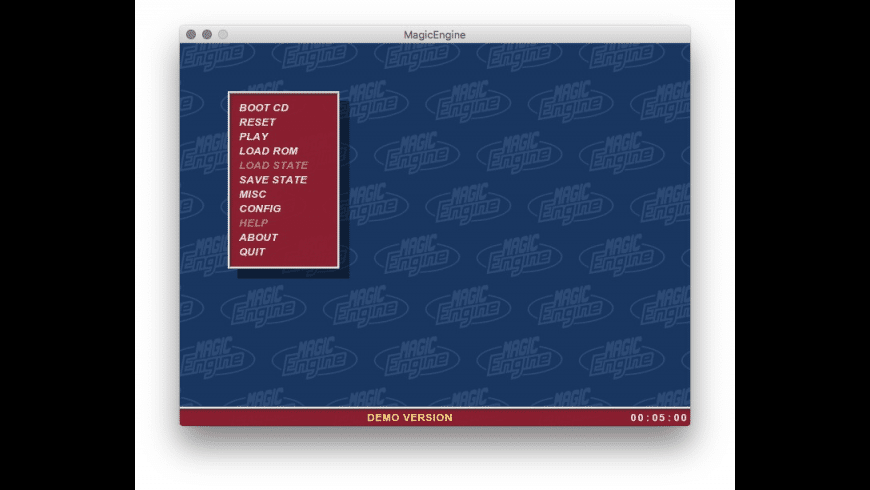Open the LOAD ROM option
This screenshot has width=870, height=490.
(269, 151)
